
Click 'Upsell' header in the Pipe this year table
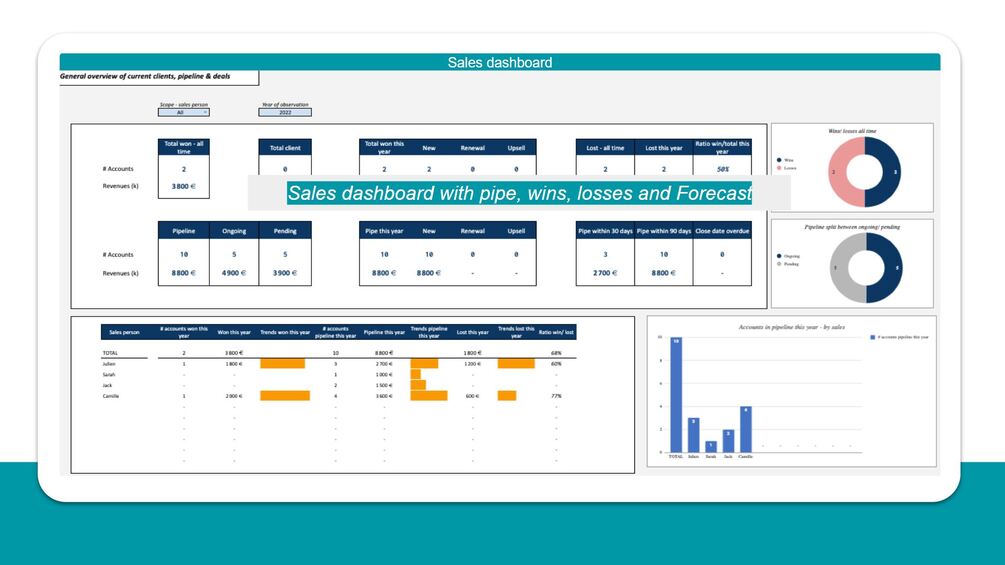point(516,231)
